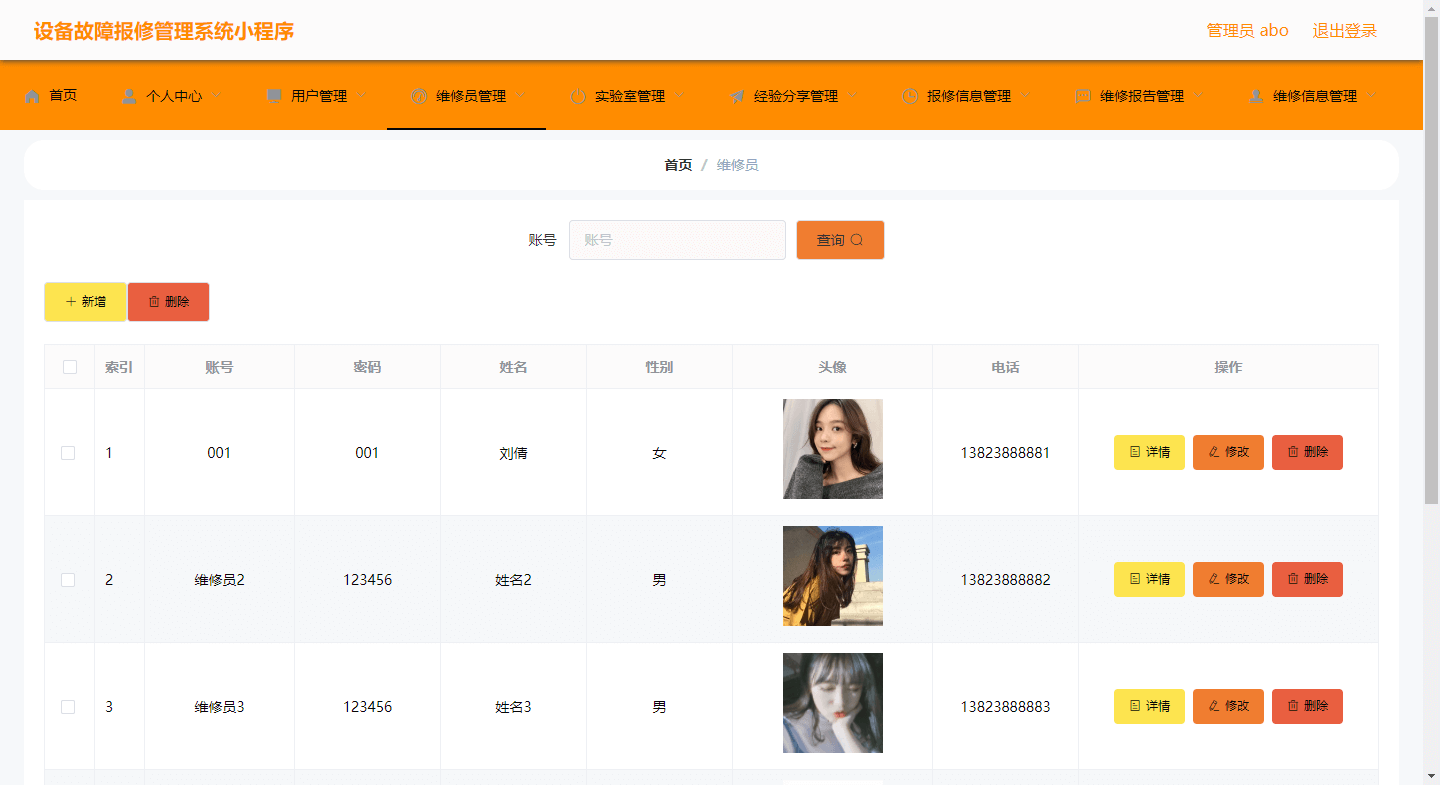Click the home icon beside 首页 nav item
This screenshot has height=785, width=1440.
(32, 96)
